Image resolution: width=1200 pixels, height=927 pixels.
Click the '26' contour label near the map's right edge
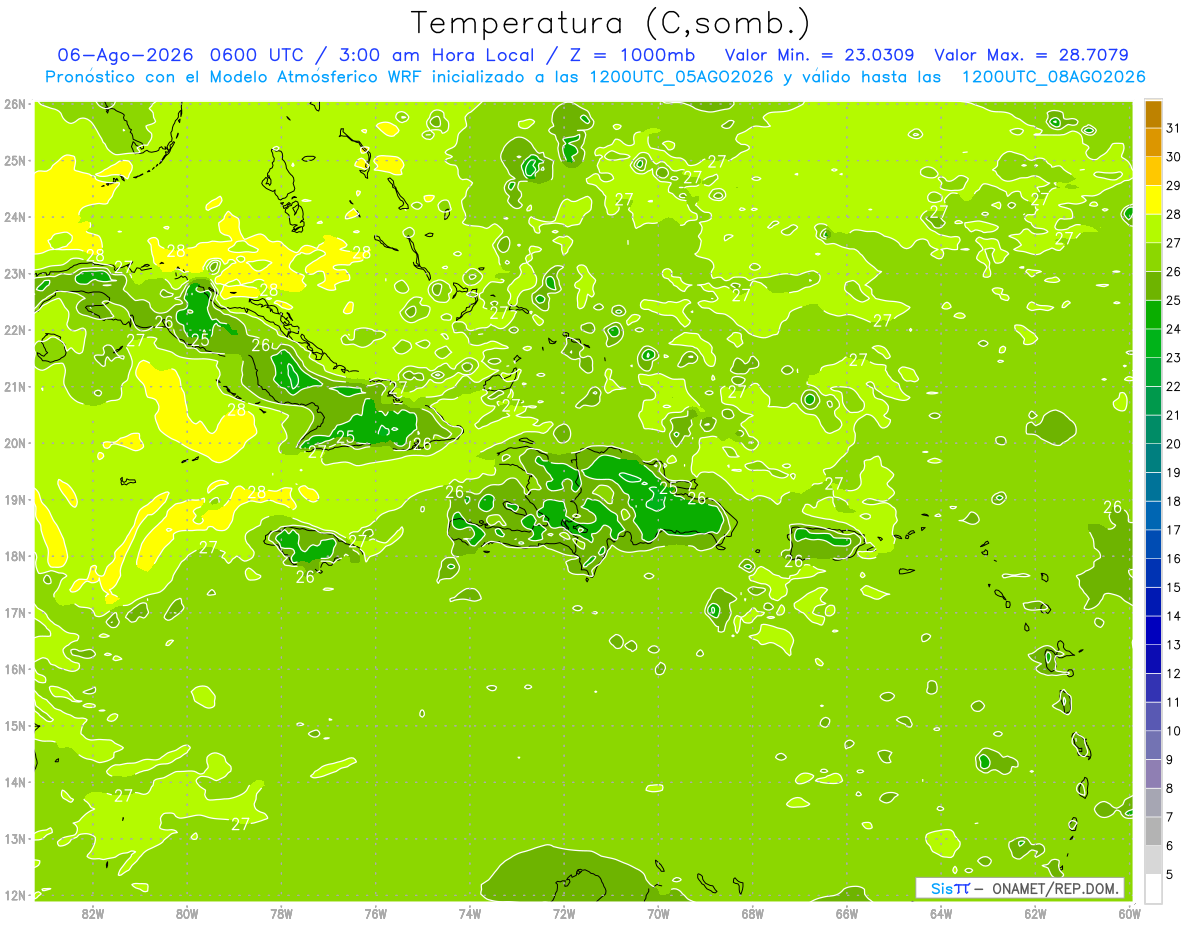(1112, 508)
